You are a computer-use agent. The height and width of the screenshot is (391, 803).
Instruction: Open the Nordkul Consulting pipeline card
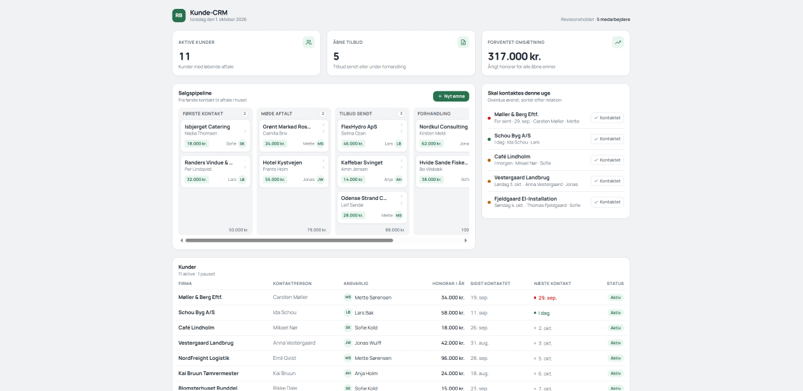(x=442, y=136)
